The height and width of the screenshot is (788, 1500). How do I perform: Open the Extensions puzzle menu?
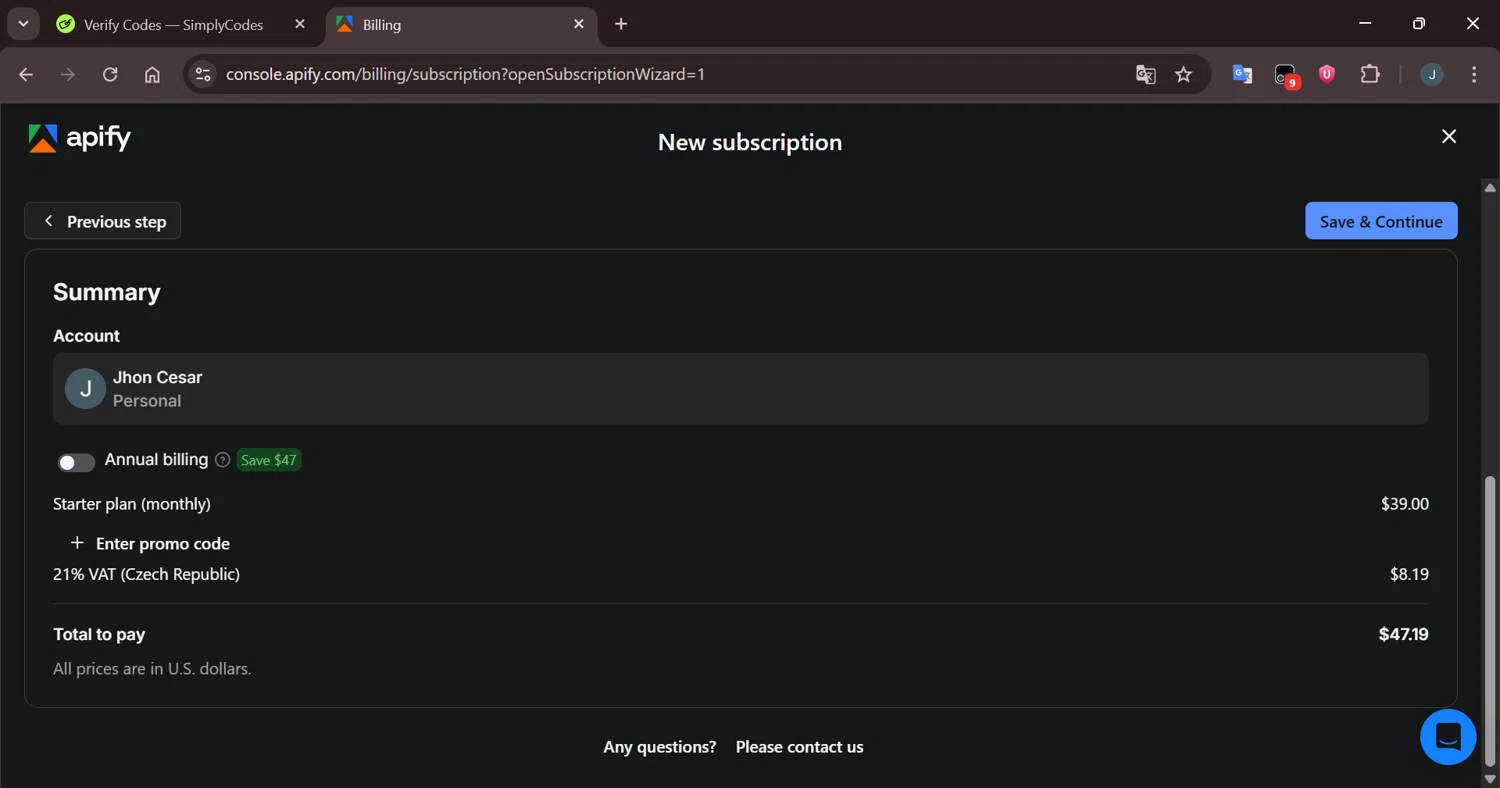pos(1370,74)
